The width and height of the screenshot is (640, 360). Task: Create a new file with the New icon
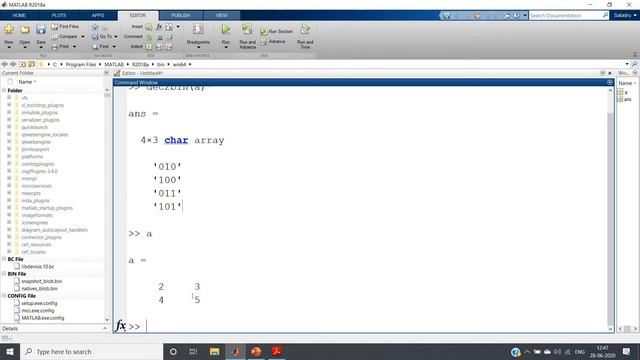(x=9, y=29)
